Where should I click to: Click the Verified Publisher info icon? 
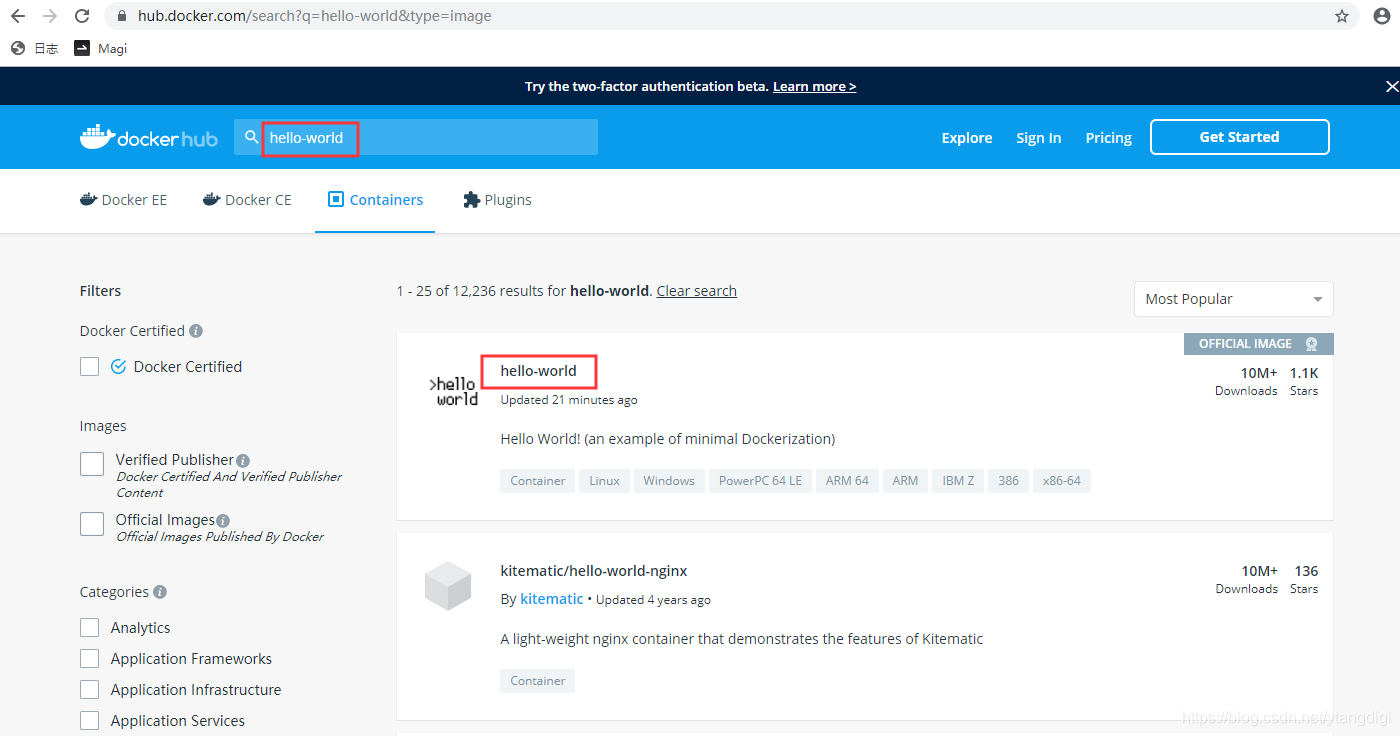click(243, 461)
